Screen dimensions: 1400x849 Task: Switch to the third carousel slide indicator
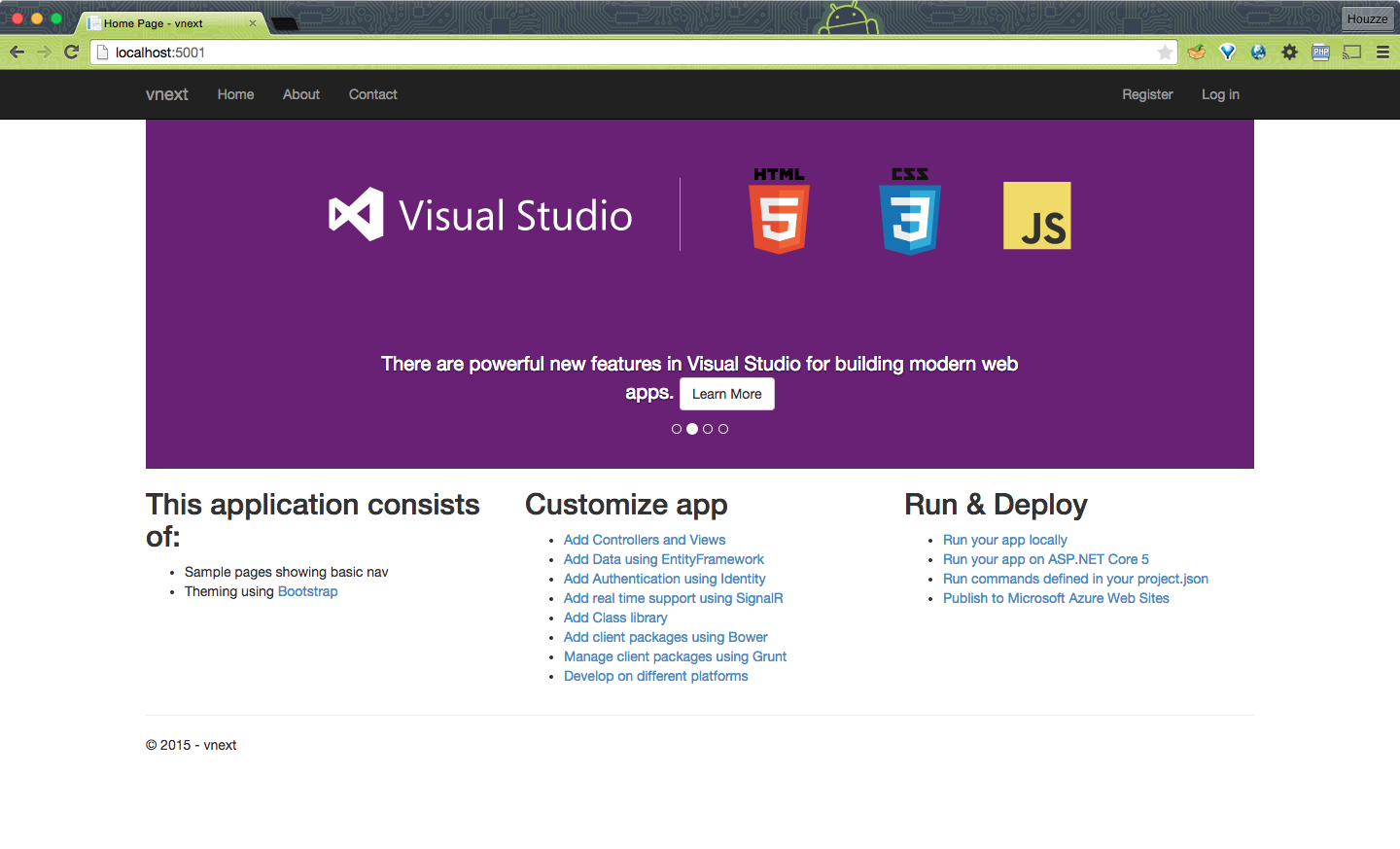point(708,429)
